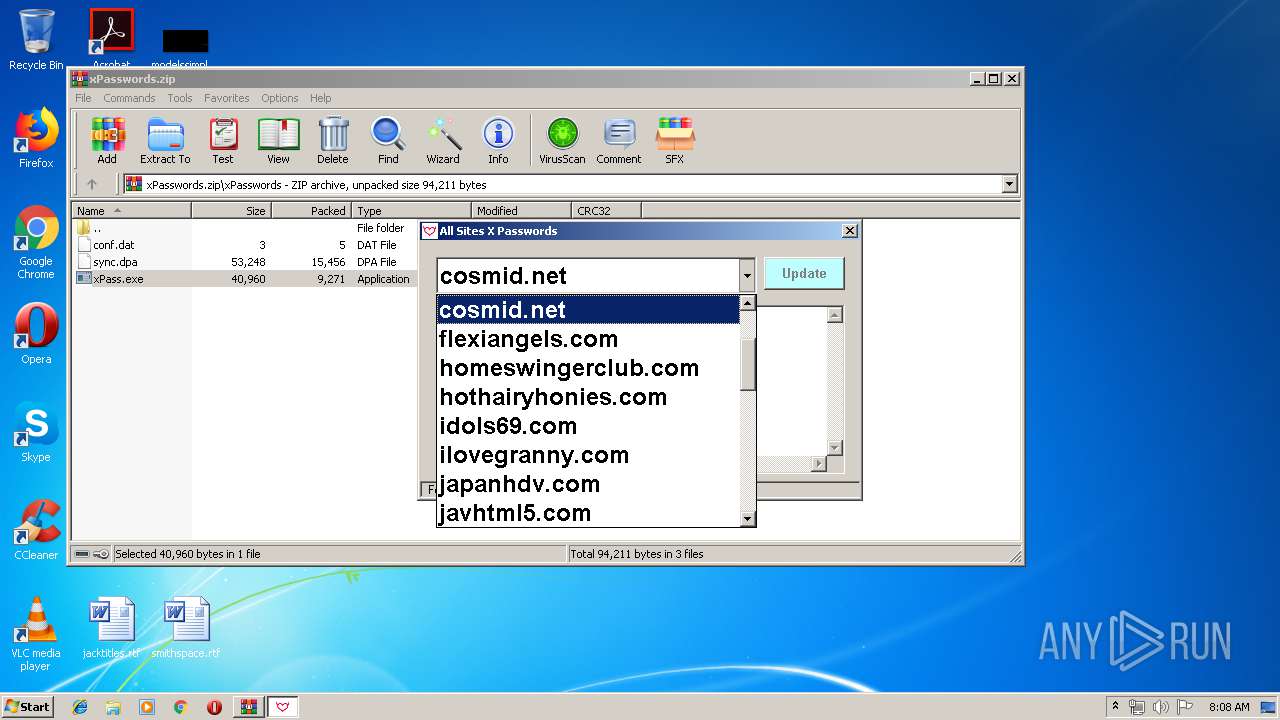Sort by the Modified column header
The height and width of the screenshot is (720, 1280).
(x=521, y=211)
